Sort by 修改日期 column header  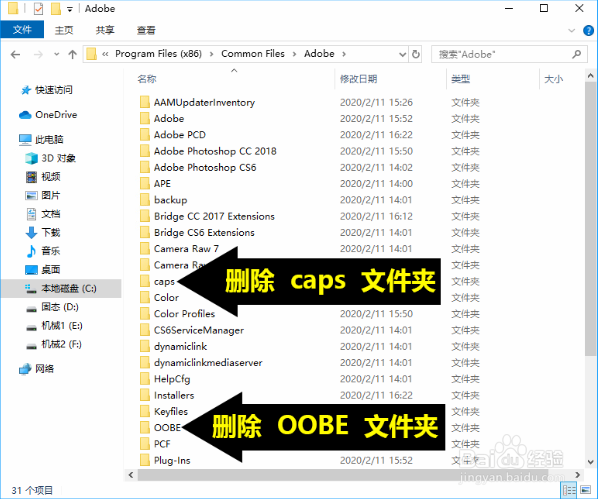(x=358, y=79)
